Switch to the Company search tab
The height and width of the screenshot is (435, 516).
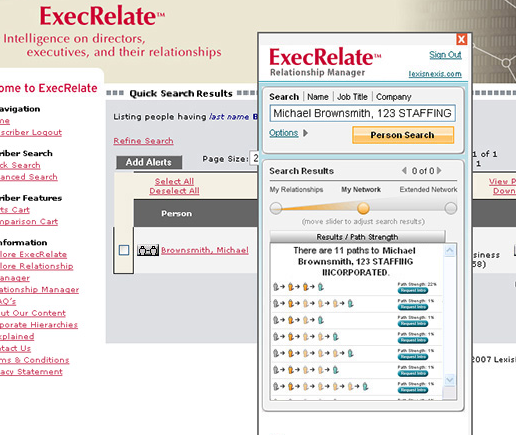click(x=393, y=97)
